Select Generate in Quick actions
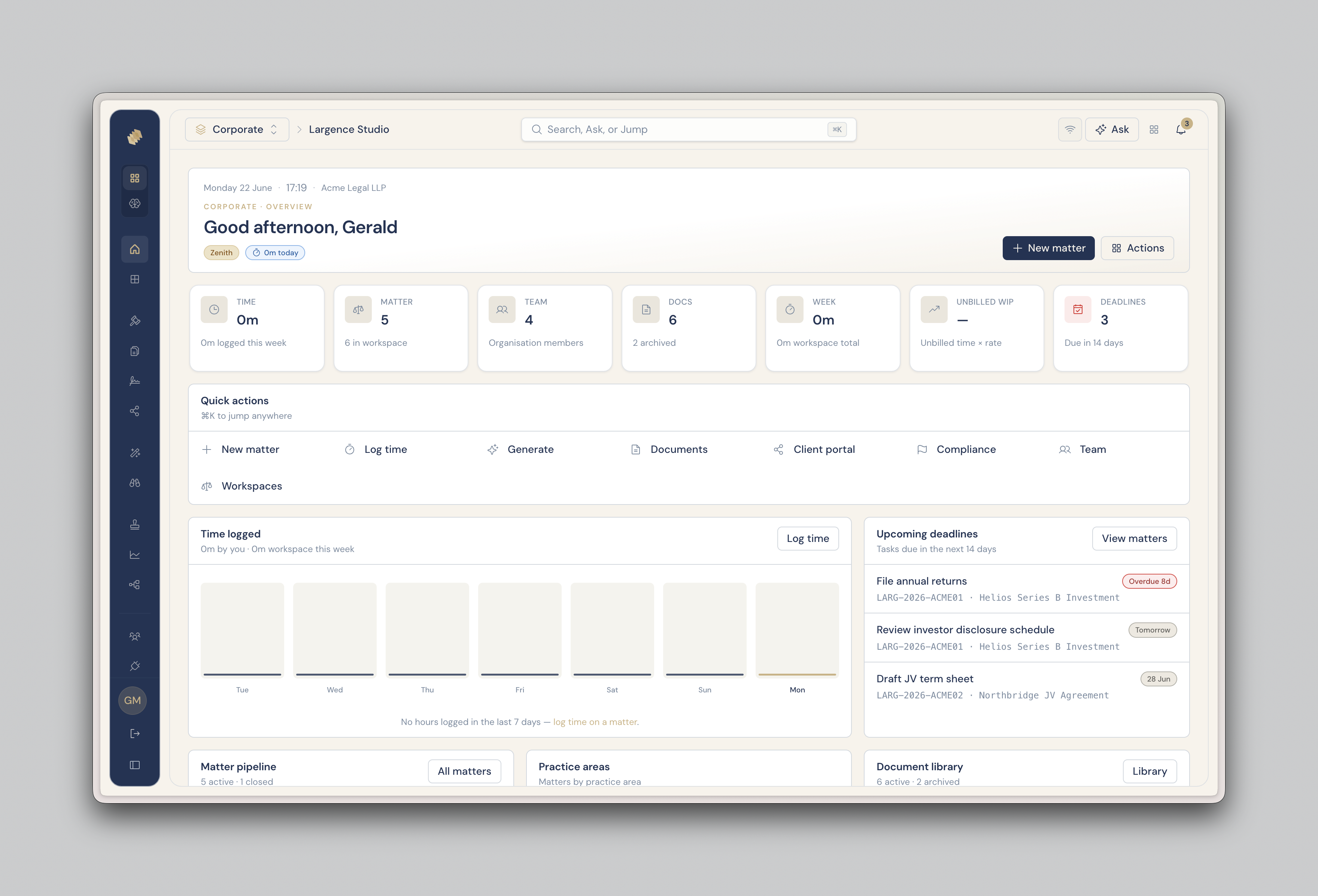 (520, 449)
